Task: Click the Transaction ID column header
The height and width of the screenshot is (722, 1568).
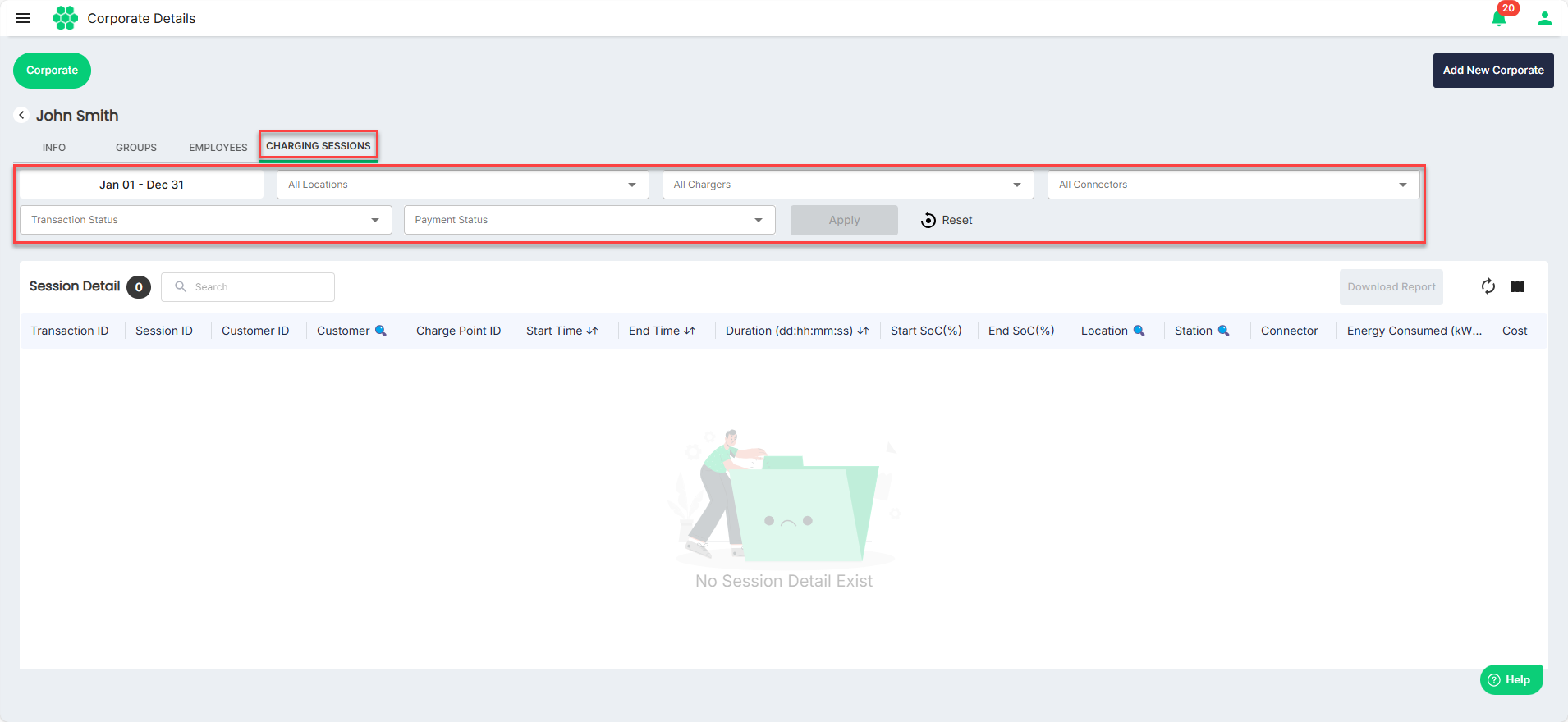Action: pyautogui.click(x=70, y=331)
